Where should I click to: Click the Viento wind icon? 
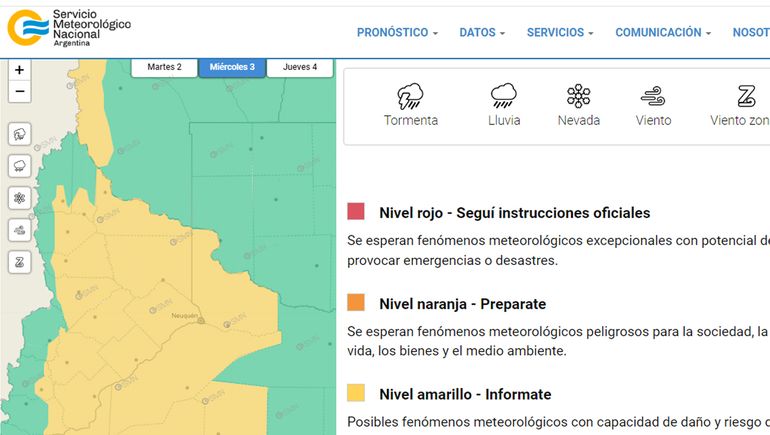[653, 97]
